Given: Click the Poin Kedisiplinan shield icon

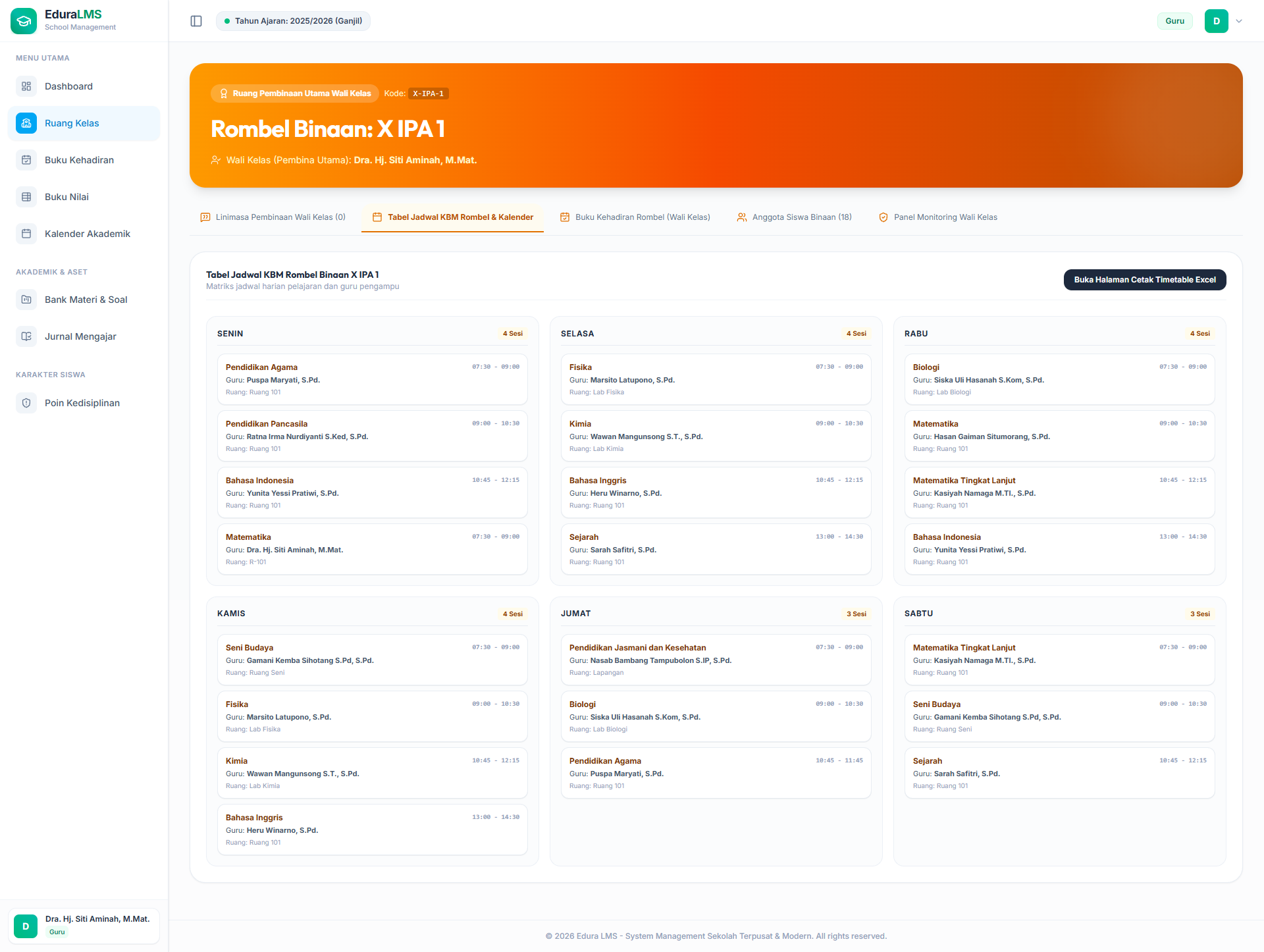Looking at the screenshot, I should [x=26, y=403].
